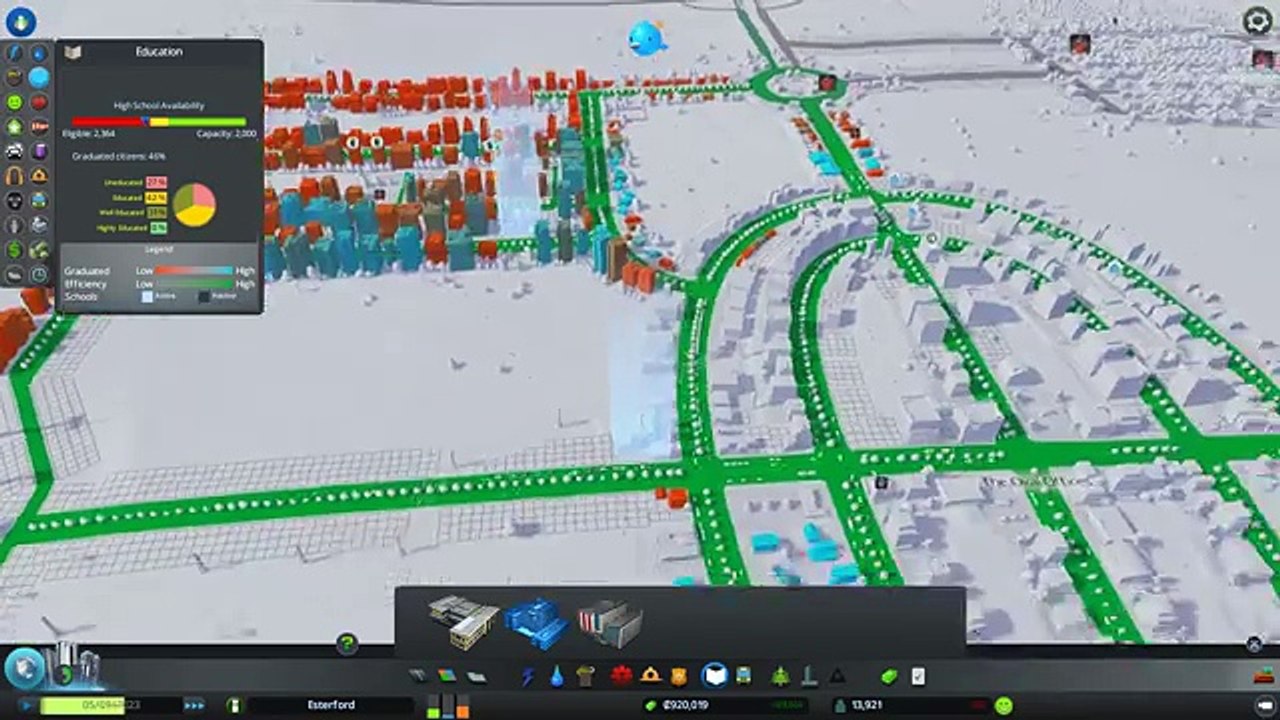Open the Police badge build menu
Image resolution: width=1280 pixels, height=720 pixels.
(680, 676)
